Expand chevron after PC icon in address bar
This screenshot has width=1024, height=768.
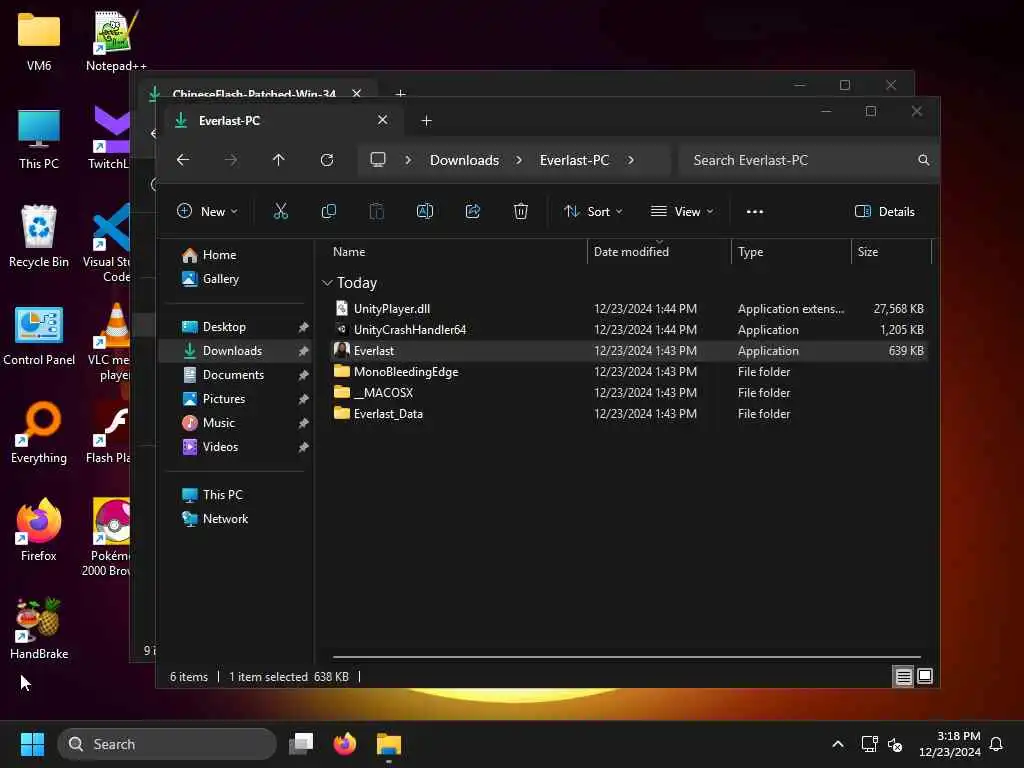coord(408,160)
